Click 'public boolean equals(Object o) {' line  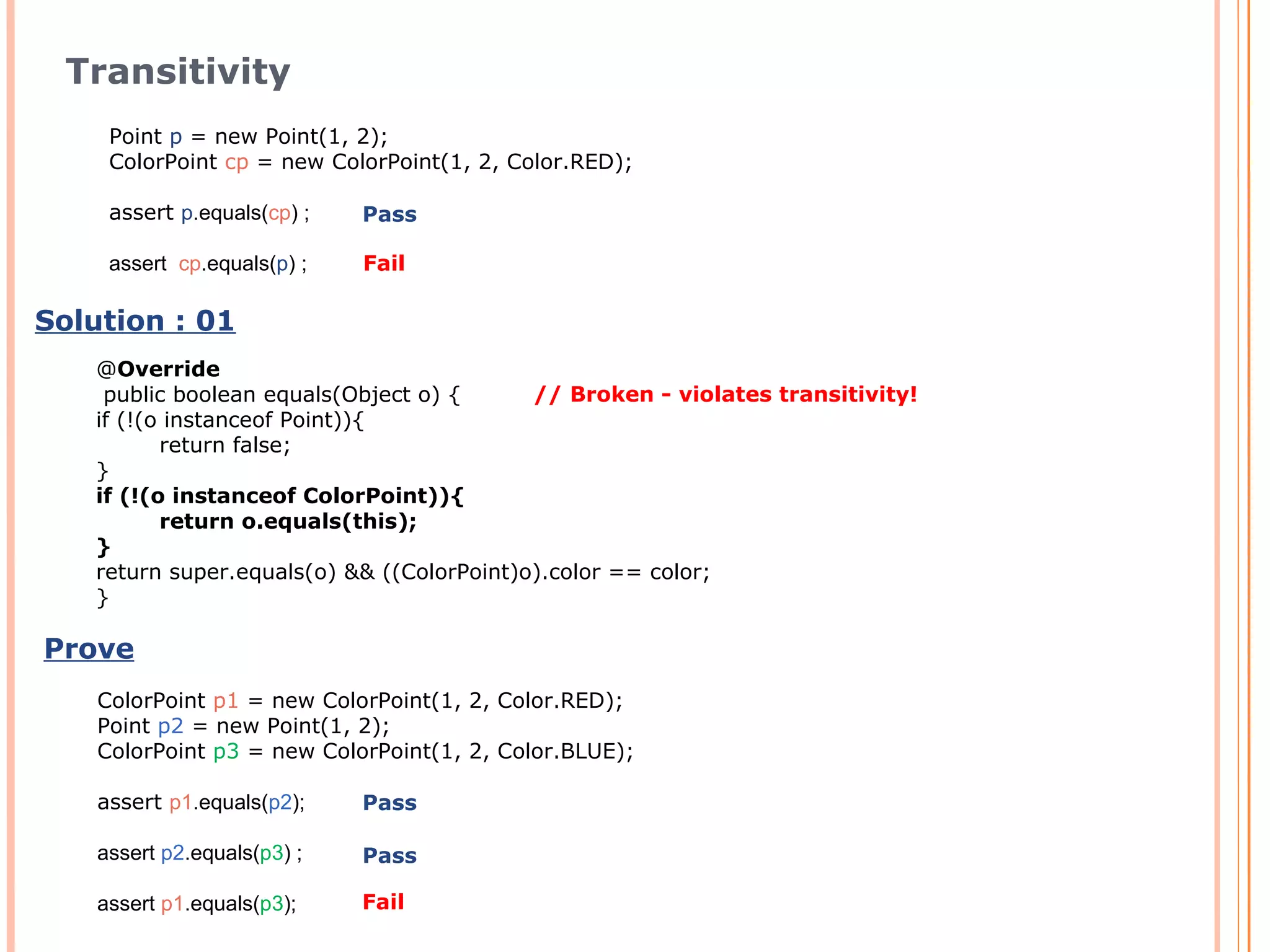282,395
